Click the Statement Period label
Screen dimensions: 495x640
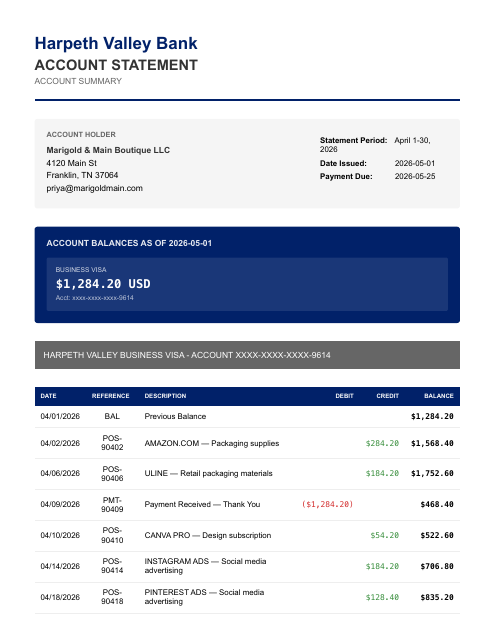pos(353,140)
